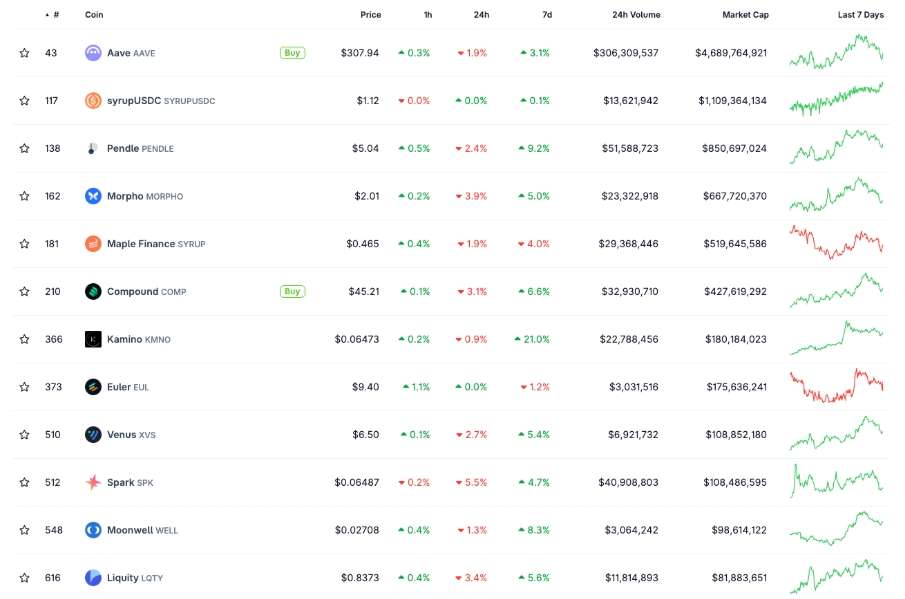Screen dimensions: 905x599
Task: Open the Maple Finance 7-day sparkline chart
Action: 838,243
